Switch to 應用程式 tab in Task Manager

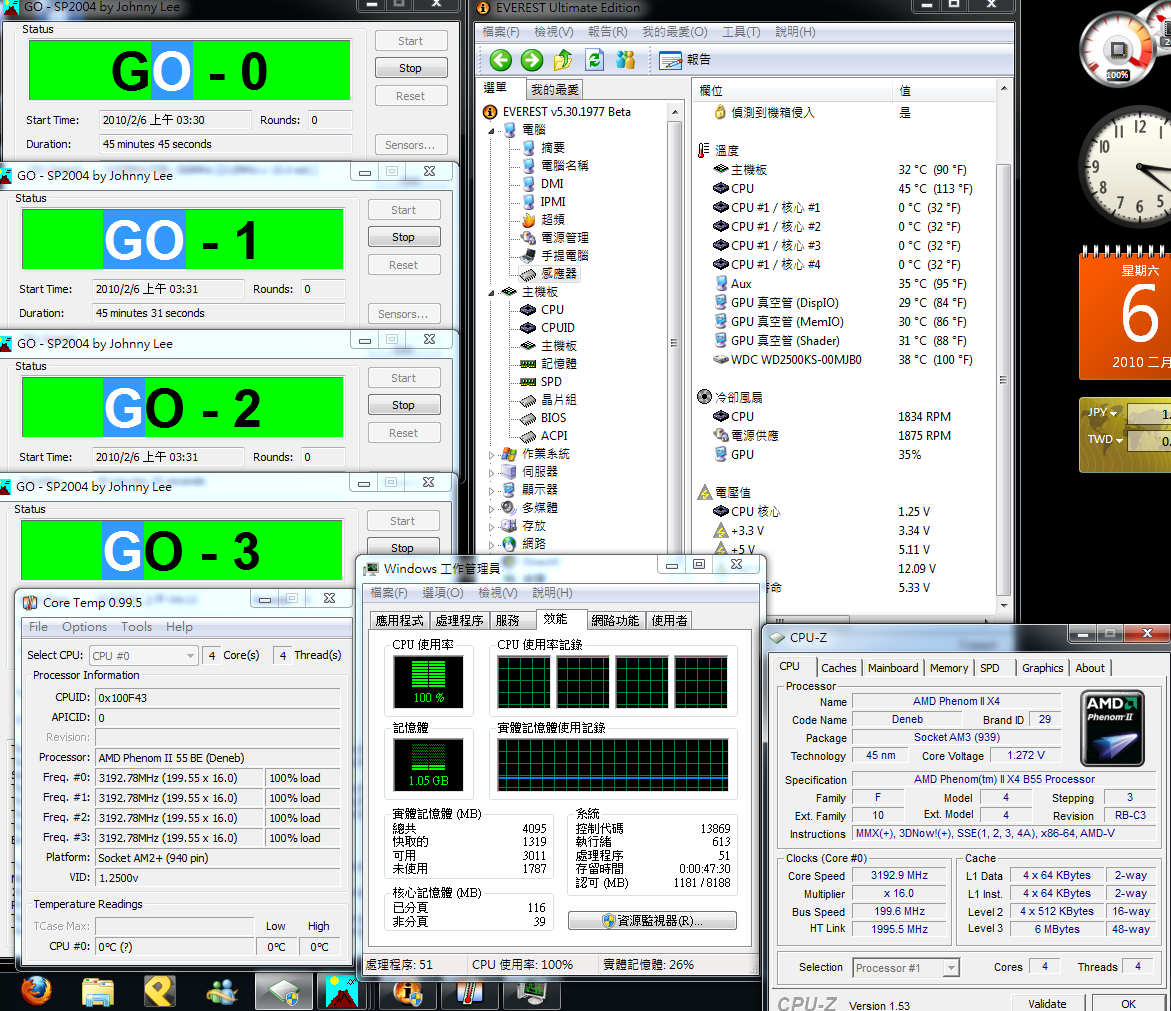pos(399,620)
